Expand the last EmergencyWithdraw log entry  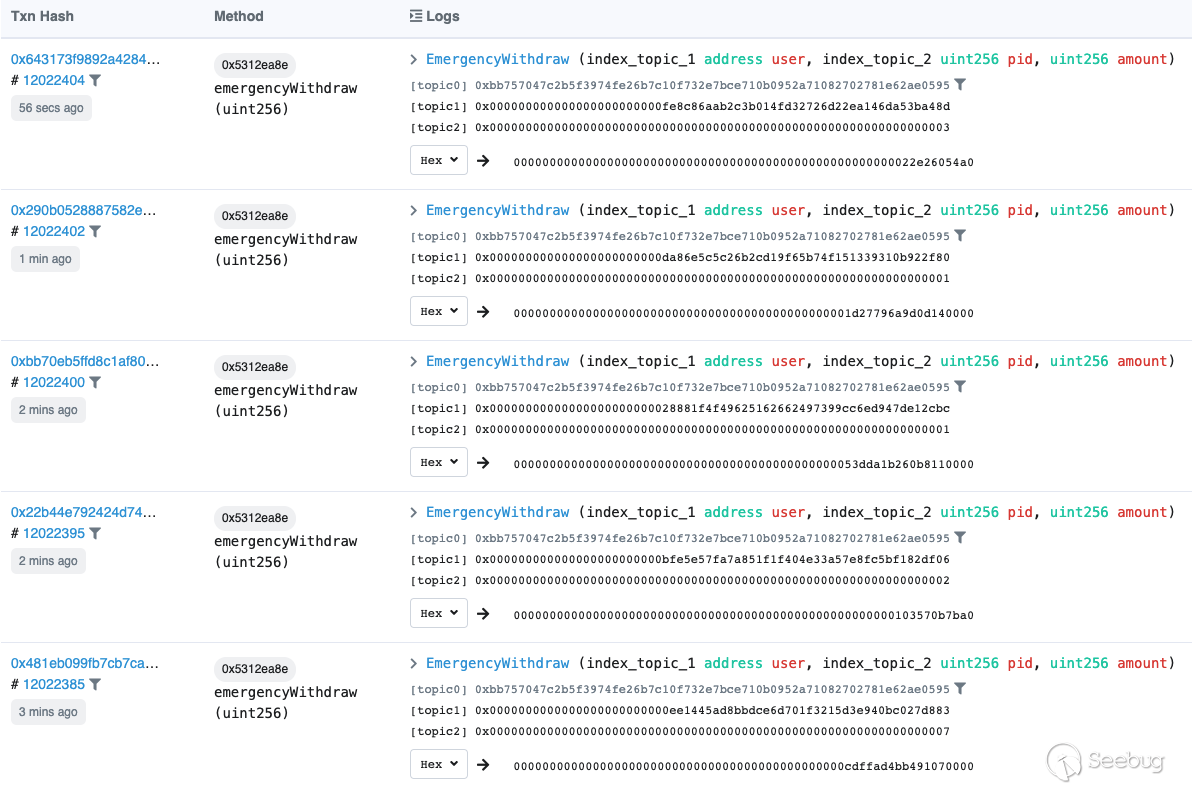(414, 663)
